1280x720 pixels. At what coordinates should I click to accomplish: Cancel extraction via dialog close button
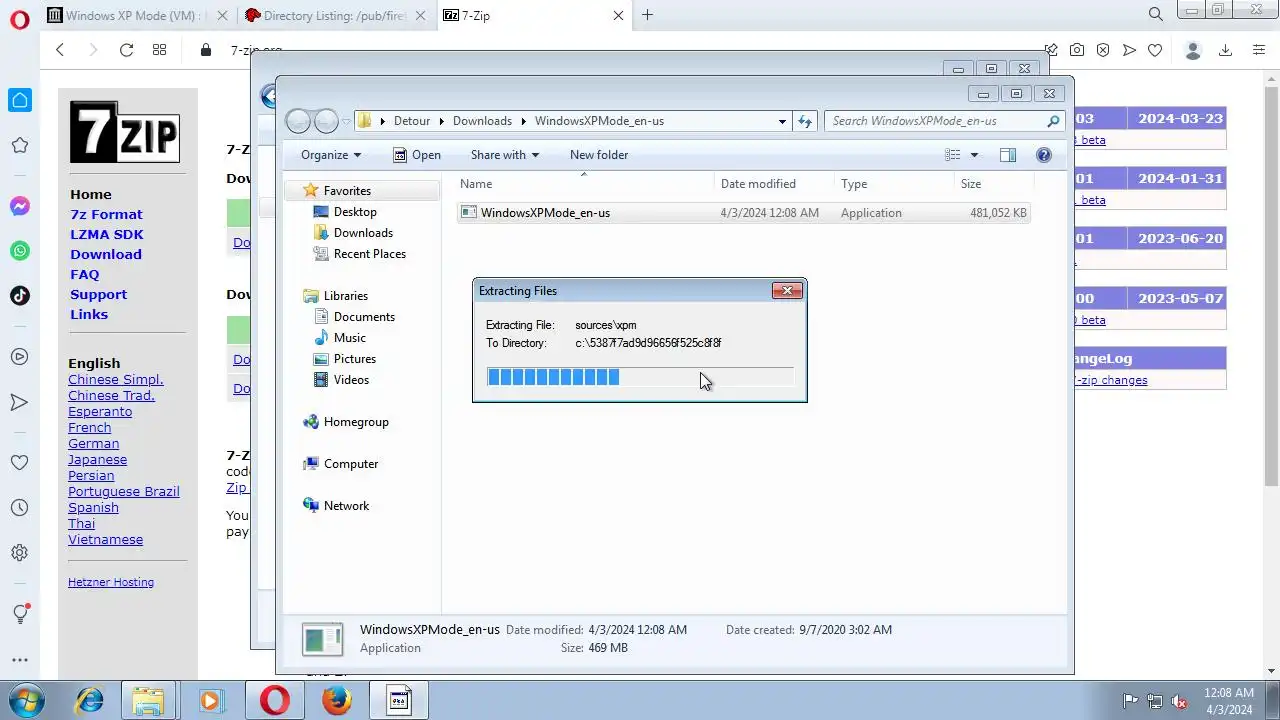point(787,291)
